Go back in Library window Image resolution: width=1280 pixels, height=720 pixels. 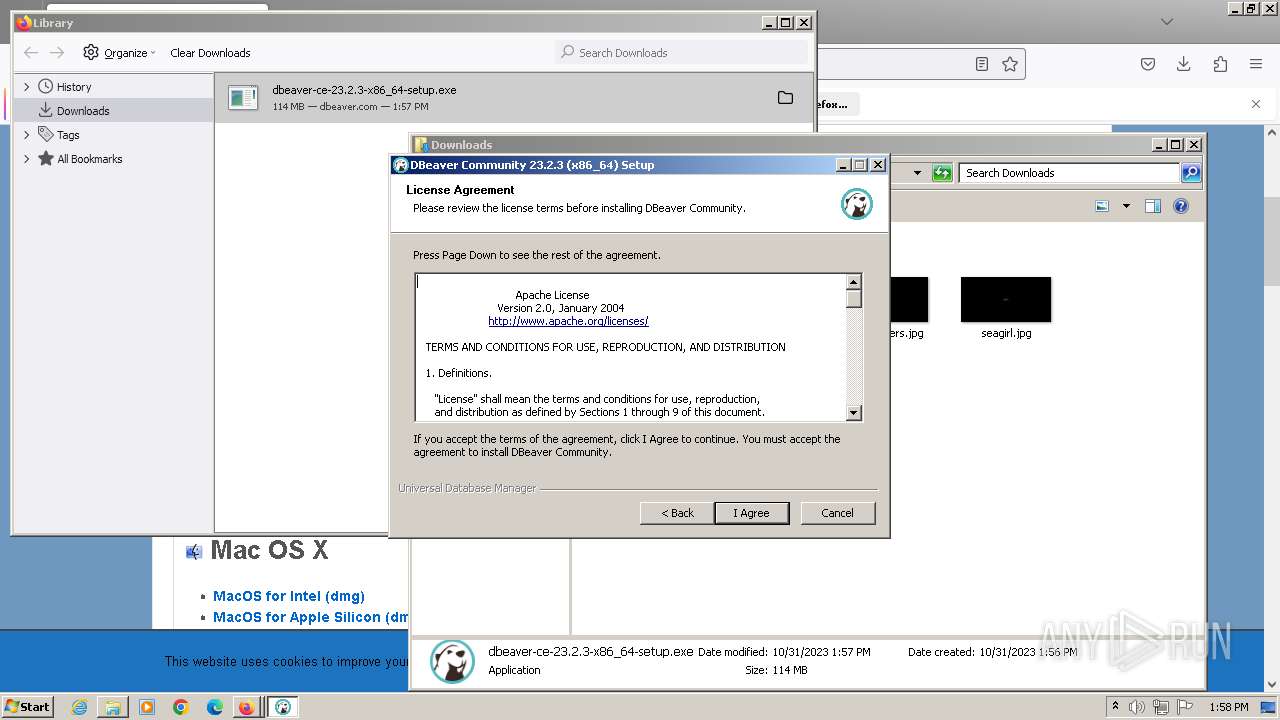[x=31, y=53]
